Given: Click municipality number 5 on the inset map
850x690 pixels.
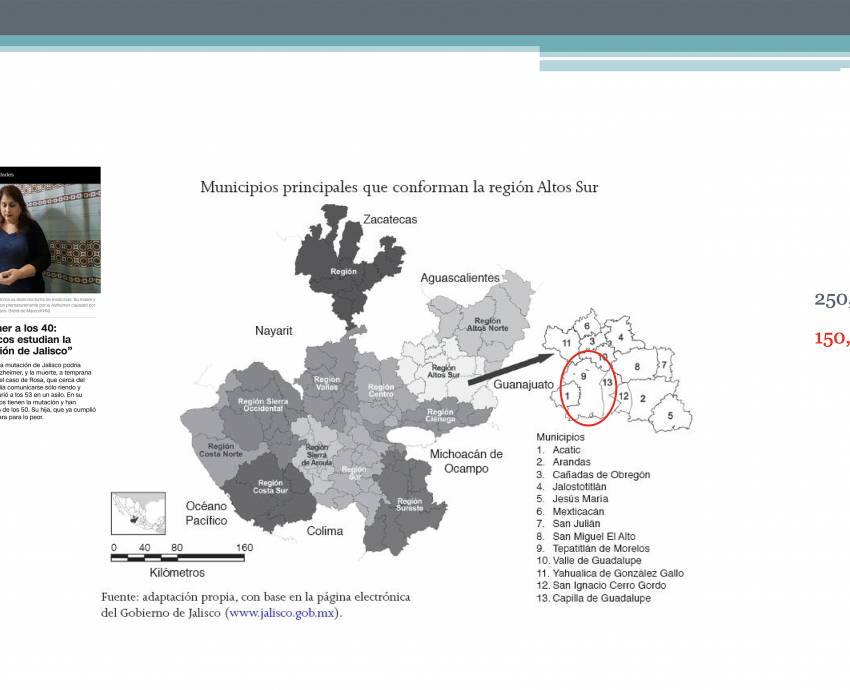Looking at the screenshot, I should click(x=670, y=415).
